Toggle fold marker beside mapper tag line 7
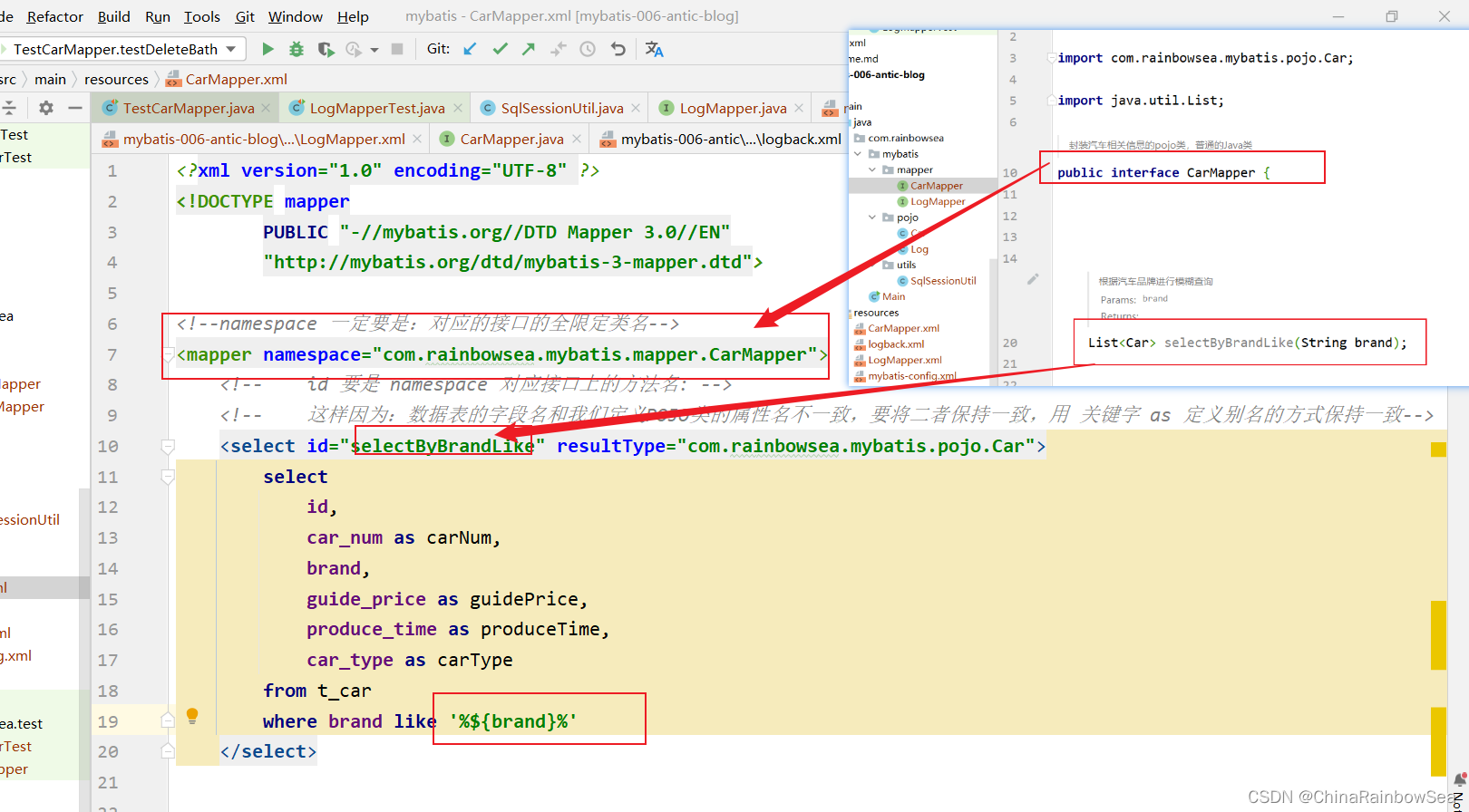1469x812 pixels. tap(168, 354)
